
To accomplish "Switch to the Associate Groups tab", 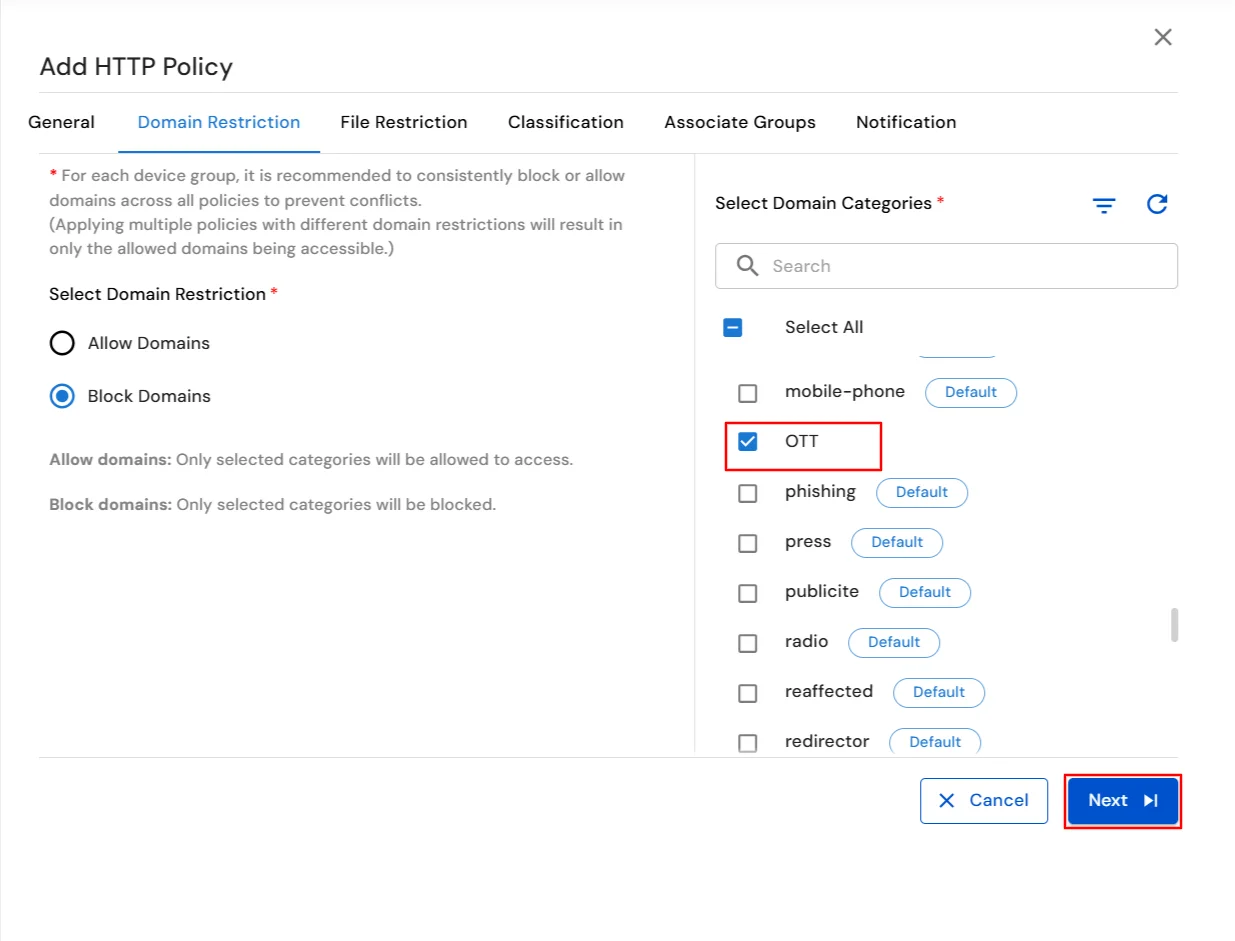I will (x=739, y=122).
